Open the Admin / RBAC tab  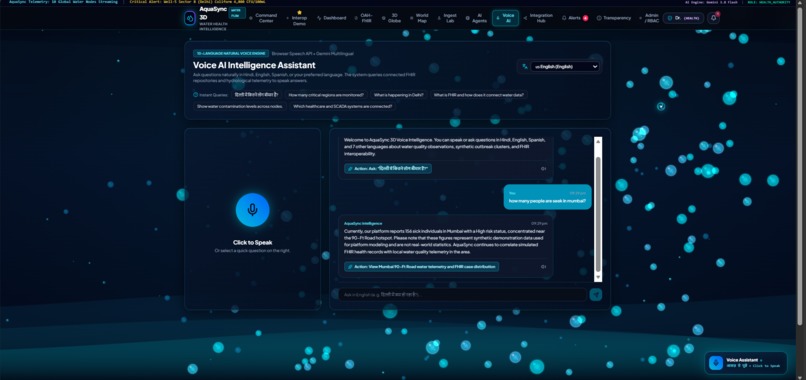(649, 18)
